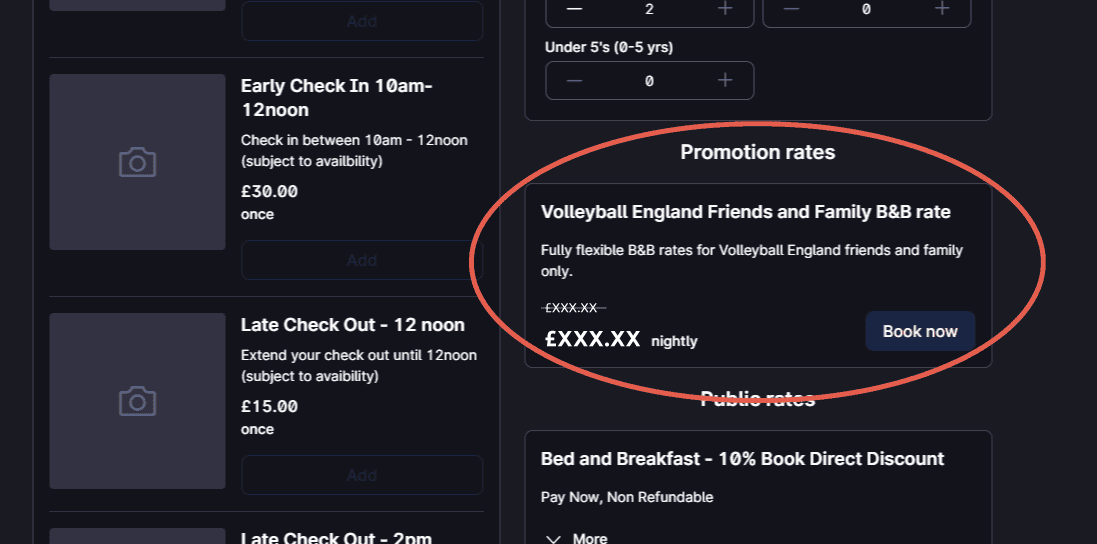
Task: Click the Promotion rates heading
Action: click(x=757, y=152)
